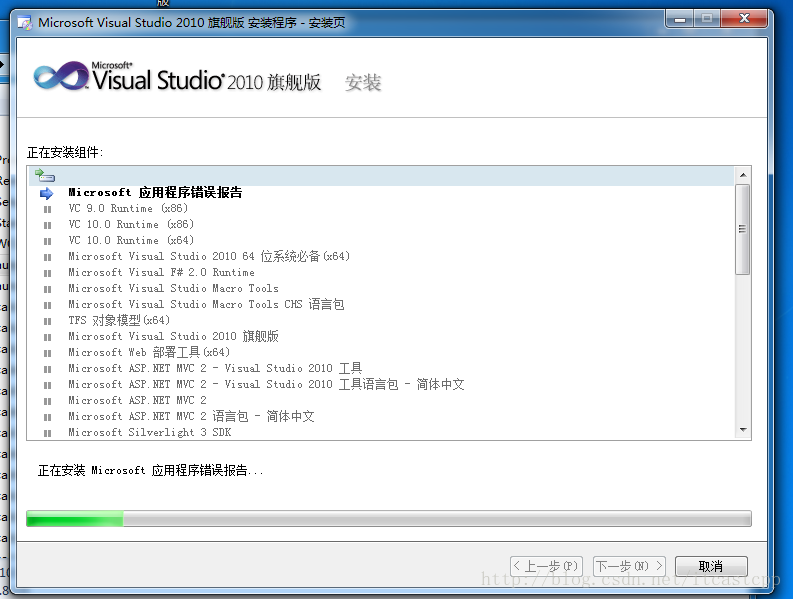
Task: Select Microsoft Web 部署工具 (x64) entry
Action: click(149, 353)
